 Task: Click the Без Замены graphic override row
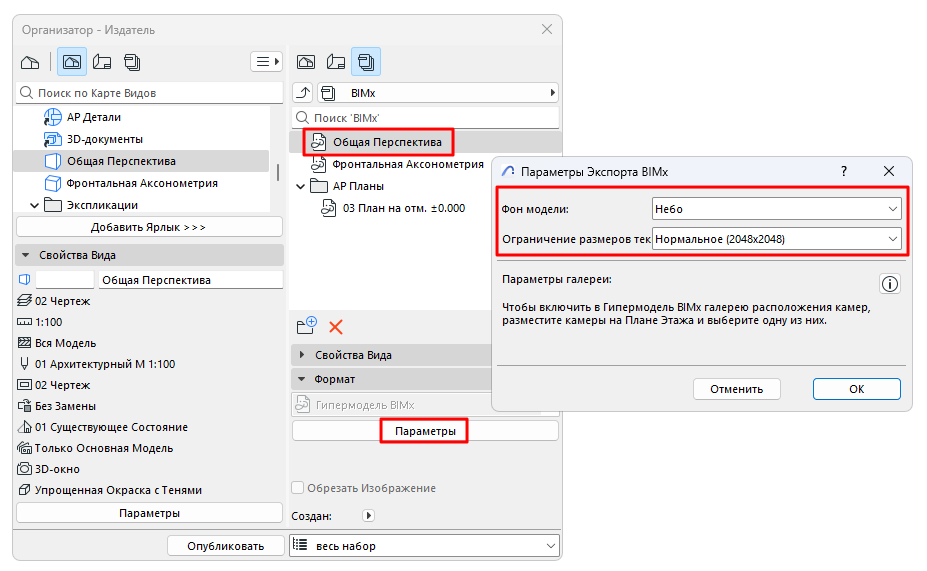(x=57, y=406)
